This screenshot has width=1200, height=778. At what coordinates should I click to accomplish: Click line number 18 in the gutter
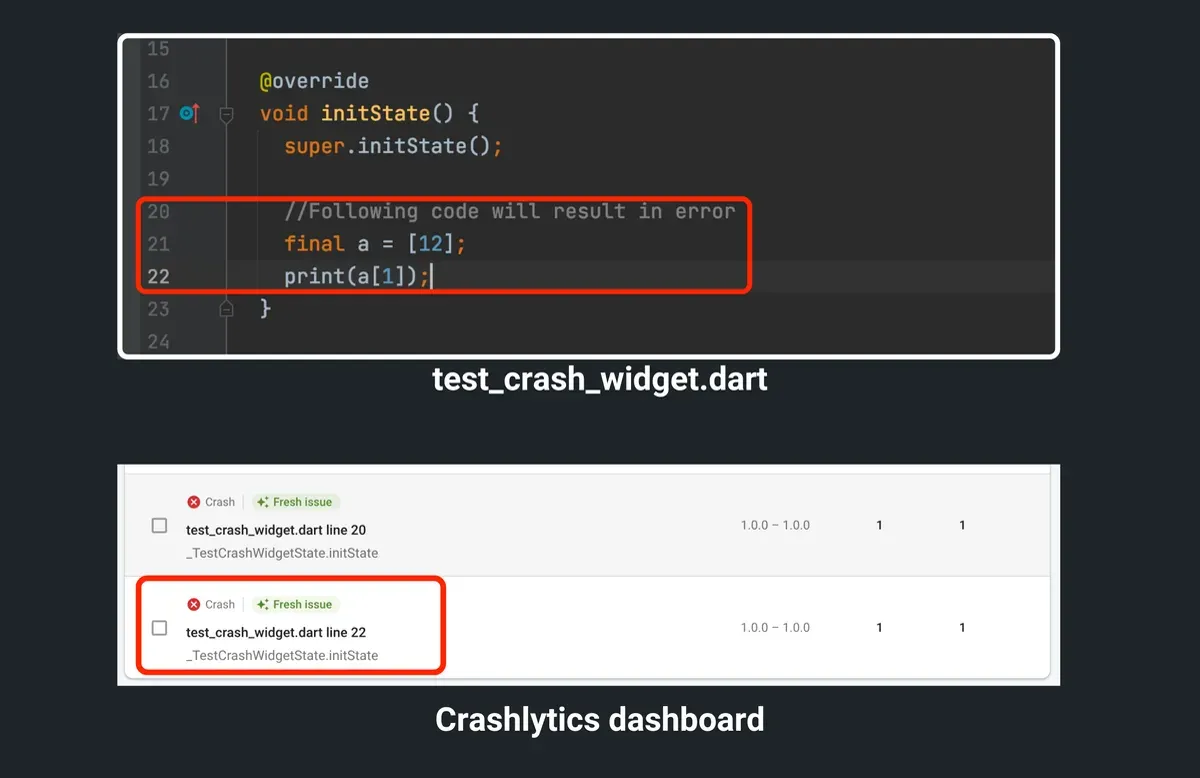coord(159,146)
